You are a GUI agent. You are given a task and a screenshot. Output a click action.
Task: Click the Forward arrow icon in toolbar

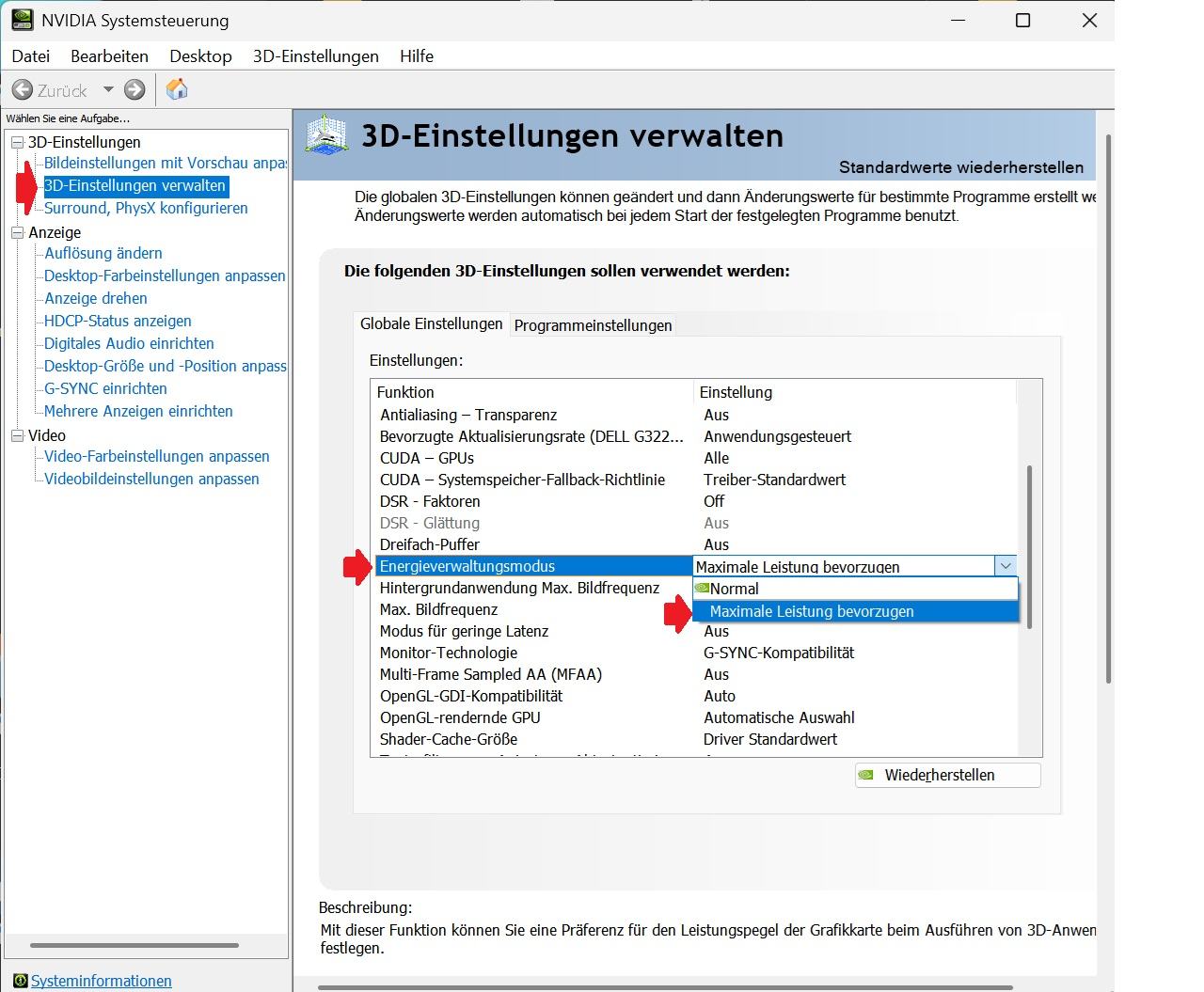(x=135, y=90)
